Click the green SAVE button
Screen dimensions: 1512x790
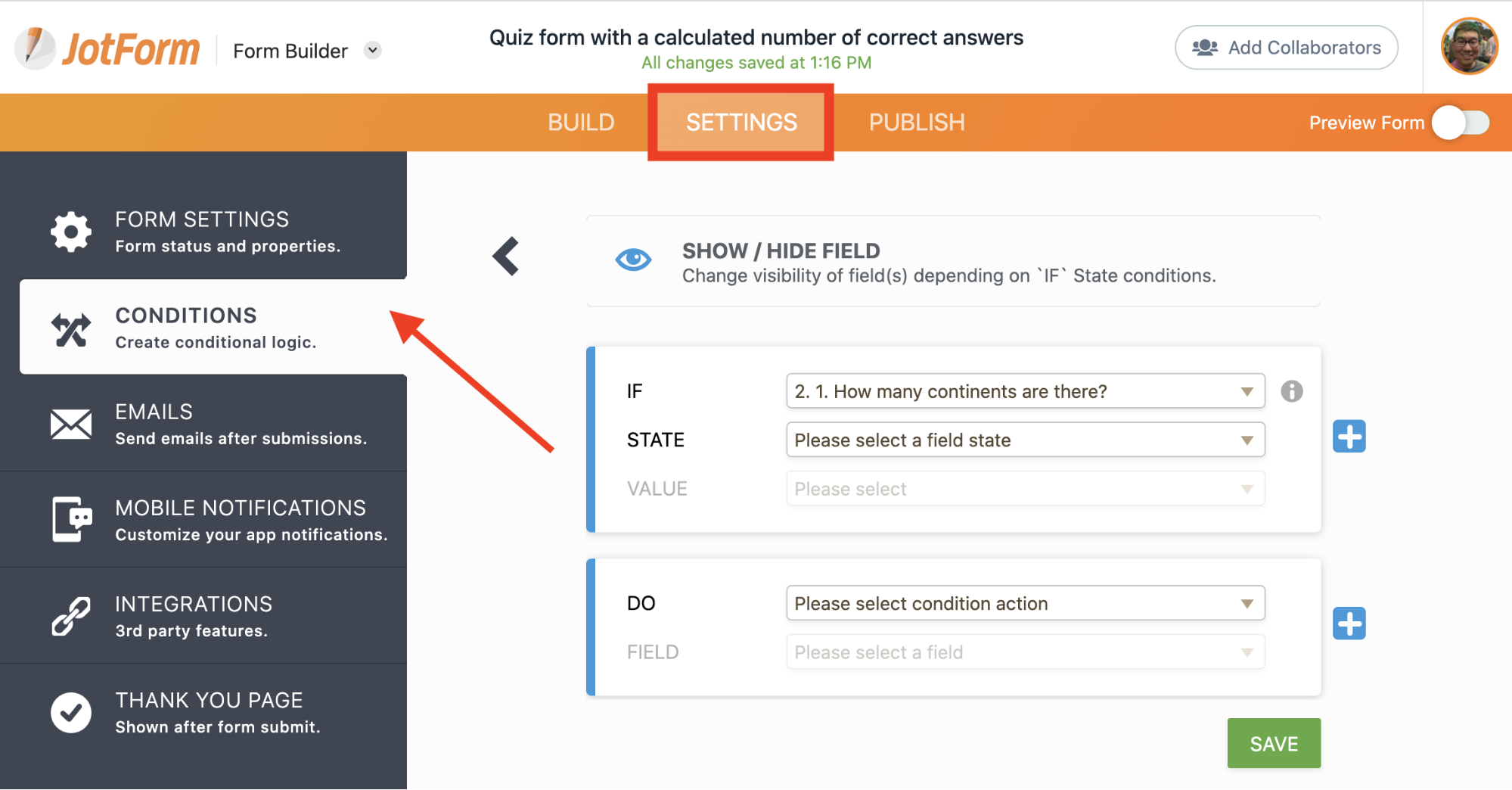coord(1274,743)
